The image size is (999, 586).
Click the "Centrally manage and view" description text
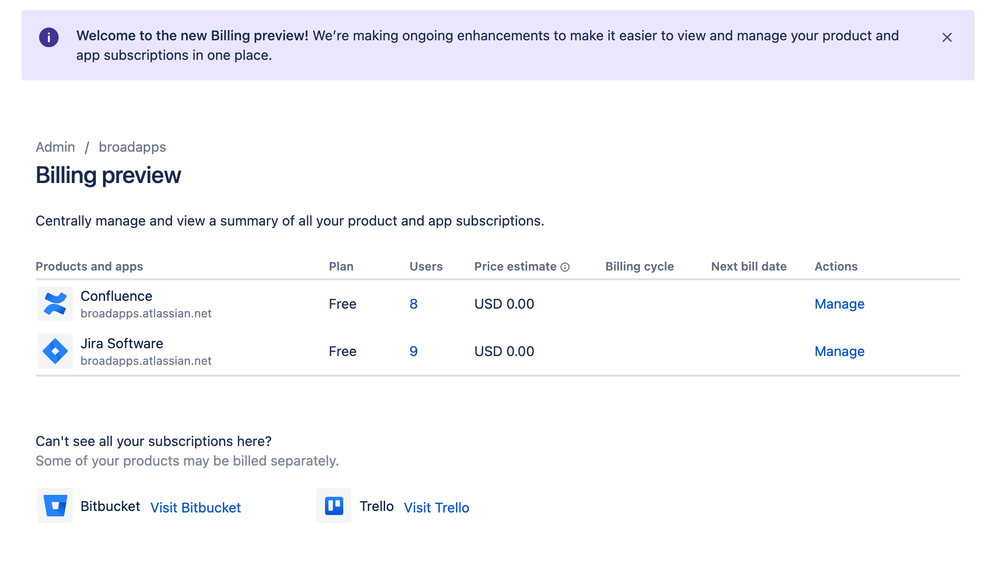tap(290, 221)
